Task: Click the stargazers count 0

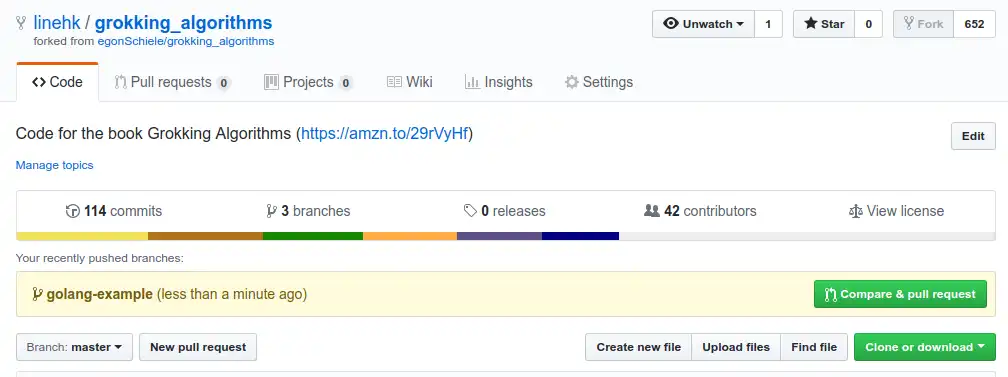Action: [x=868, y=24]
